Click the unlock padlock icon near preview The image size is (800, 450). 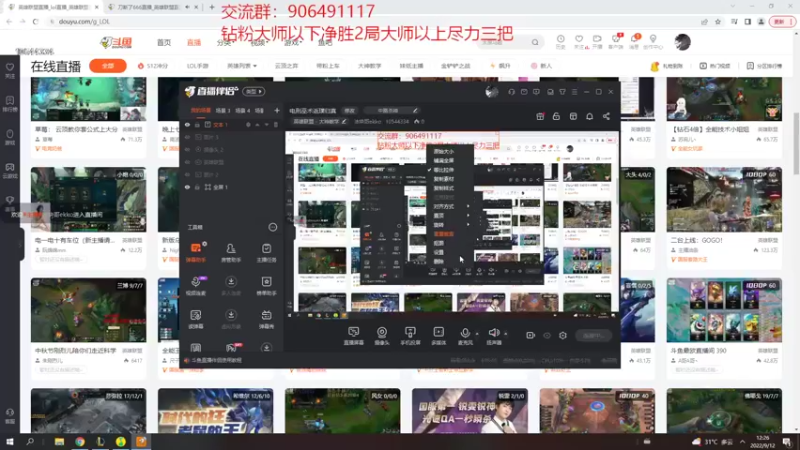[556, 116]
